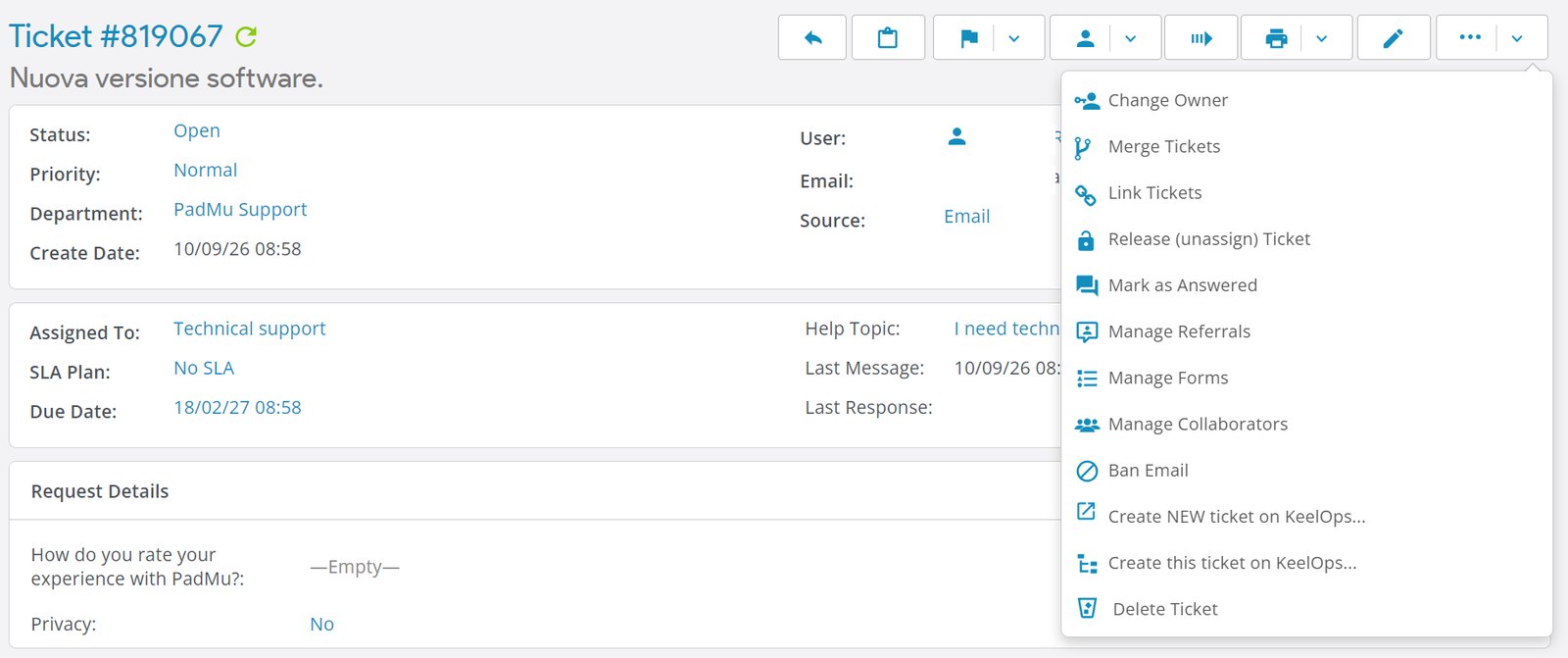The height and width of the screenshot is (658, 1568).
Task: Click the Normal priority link
Action: pos(206,170)
